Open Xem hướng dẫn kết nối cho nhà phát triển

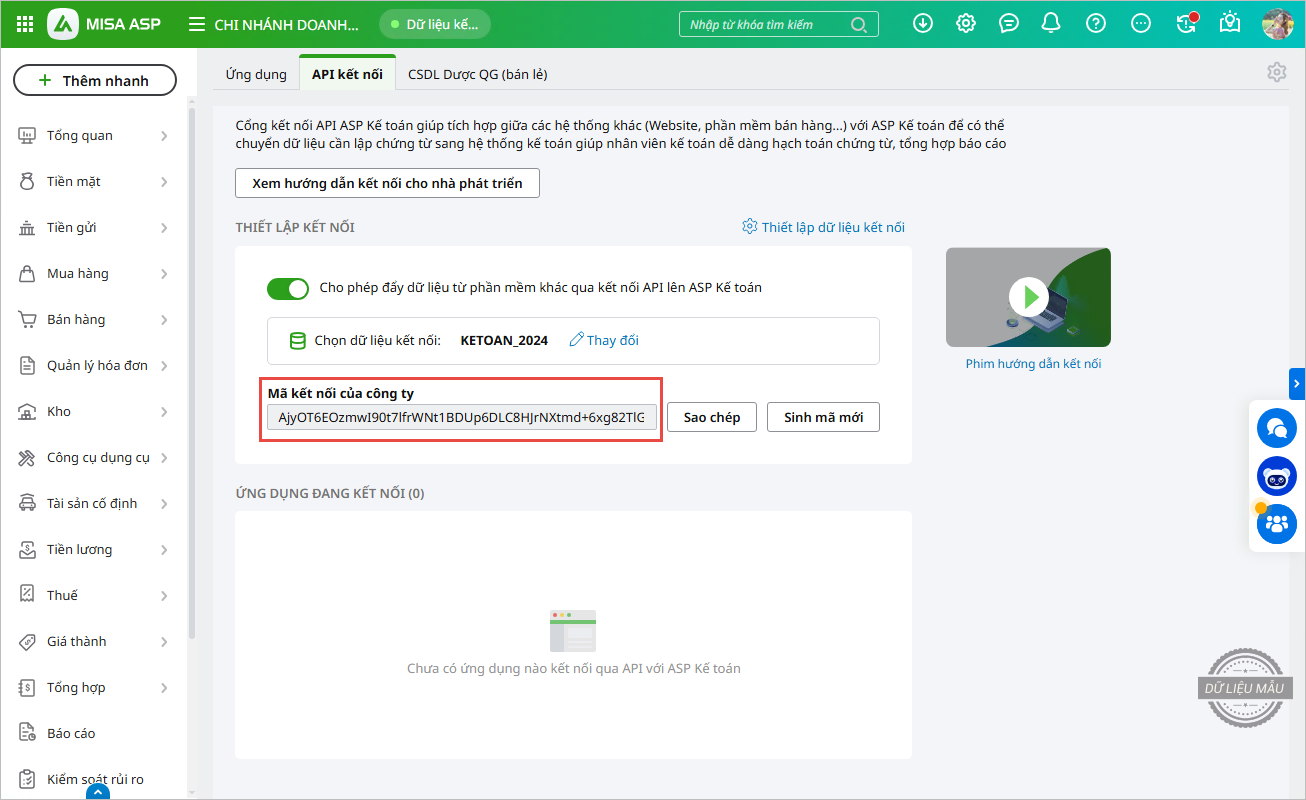click(x=387, y=183)
